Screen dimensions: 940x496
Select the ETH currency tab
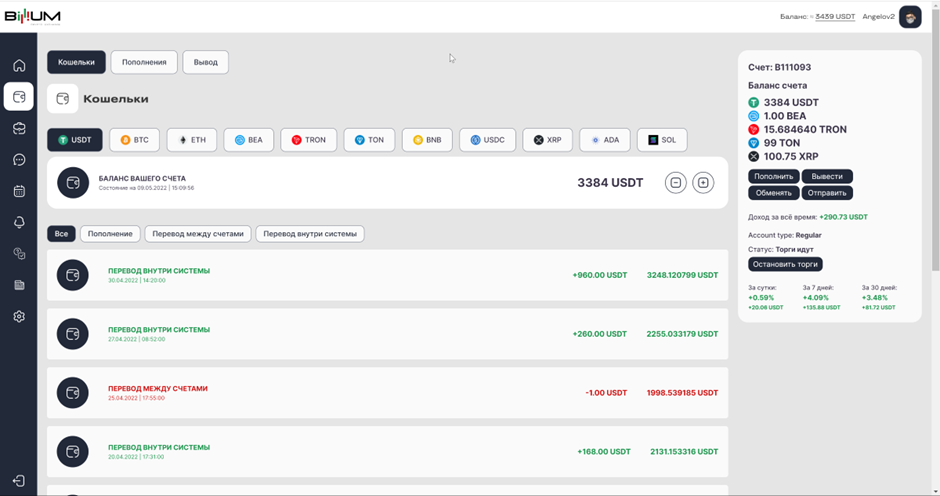tap(192, 140)
